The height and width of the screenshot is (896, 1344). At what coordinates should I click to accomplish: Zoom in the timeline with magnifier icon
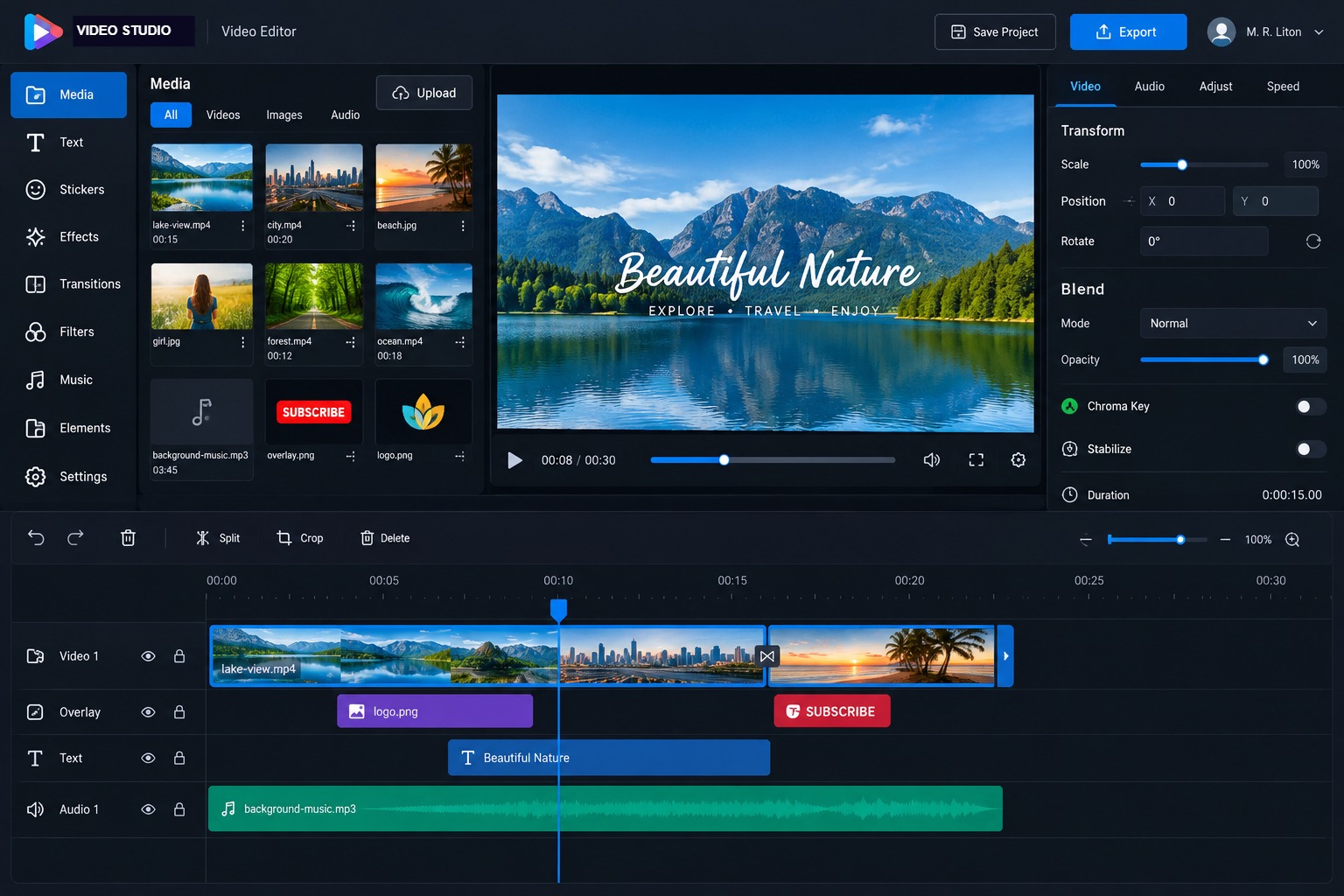pos(1292,540)
